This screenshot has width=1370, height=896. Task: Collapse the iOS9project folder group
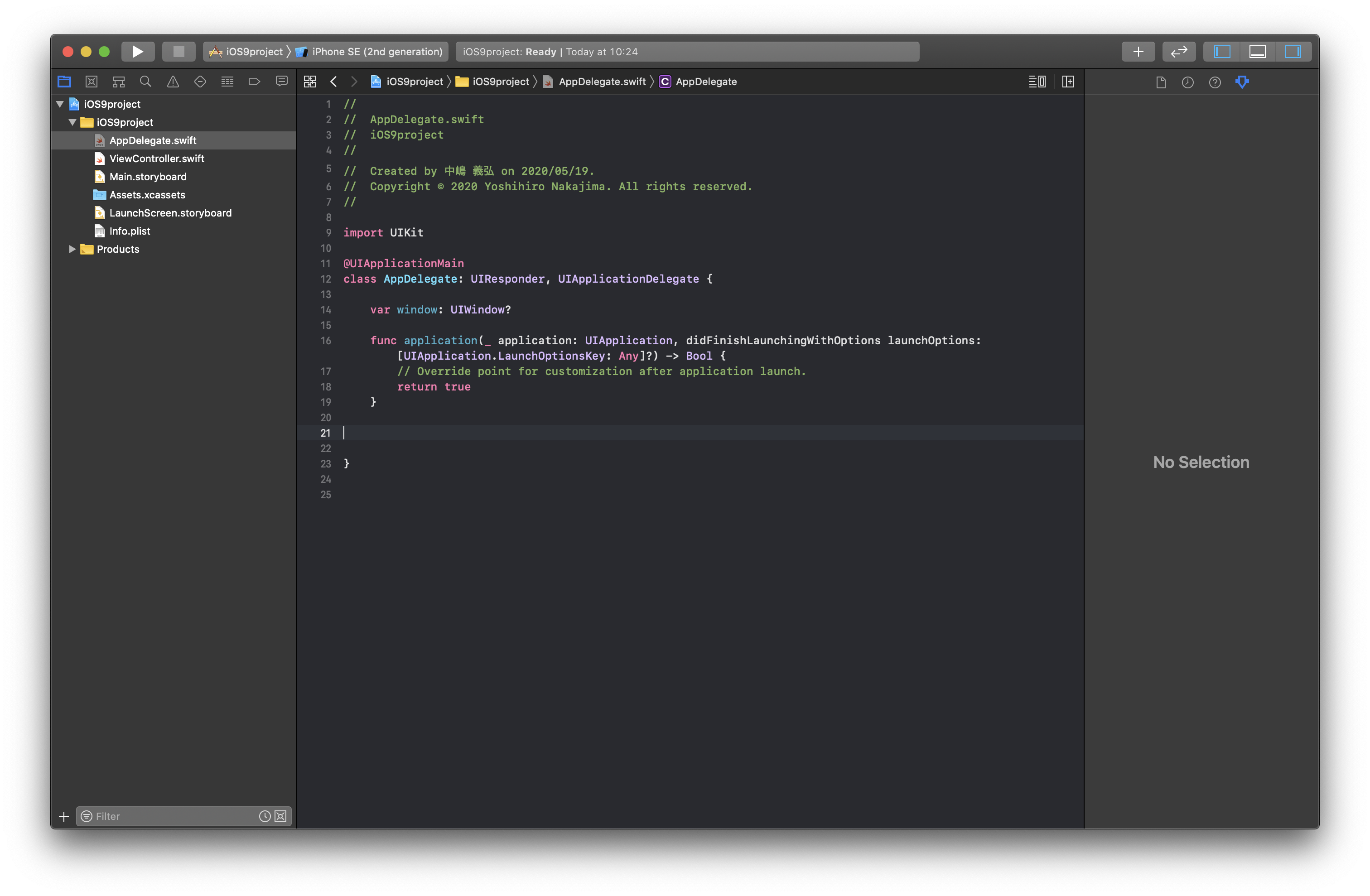tap(72, 122)
